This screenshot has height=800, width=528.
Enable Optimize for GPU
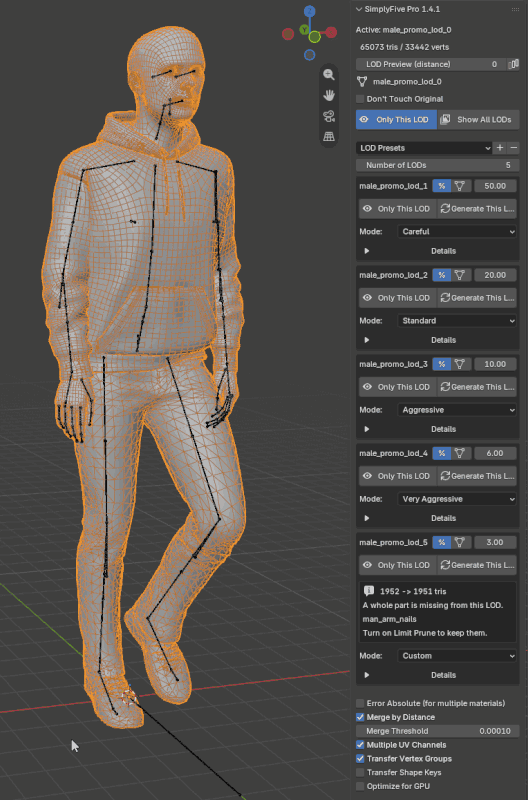click(x=360, y=786)
